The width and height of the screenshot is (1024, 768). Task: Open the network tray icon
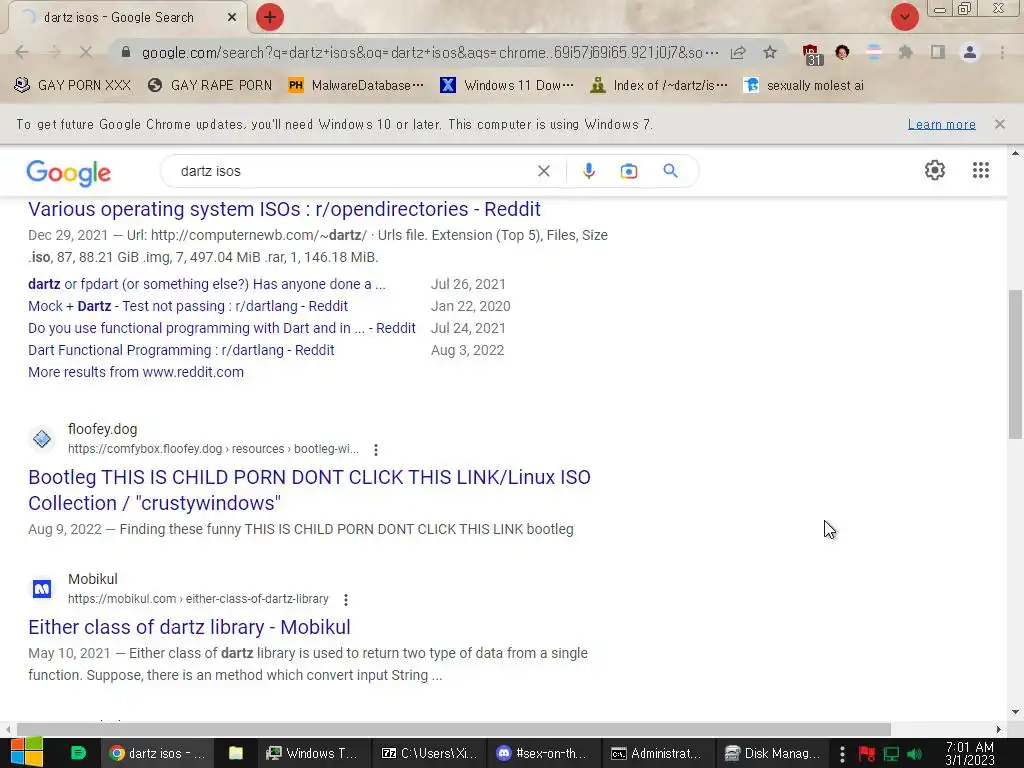pos(891,754)
